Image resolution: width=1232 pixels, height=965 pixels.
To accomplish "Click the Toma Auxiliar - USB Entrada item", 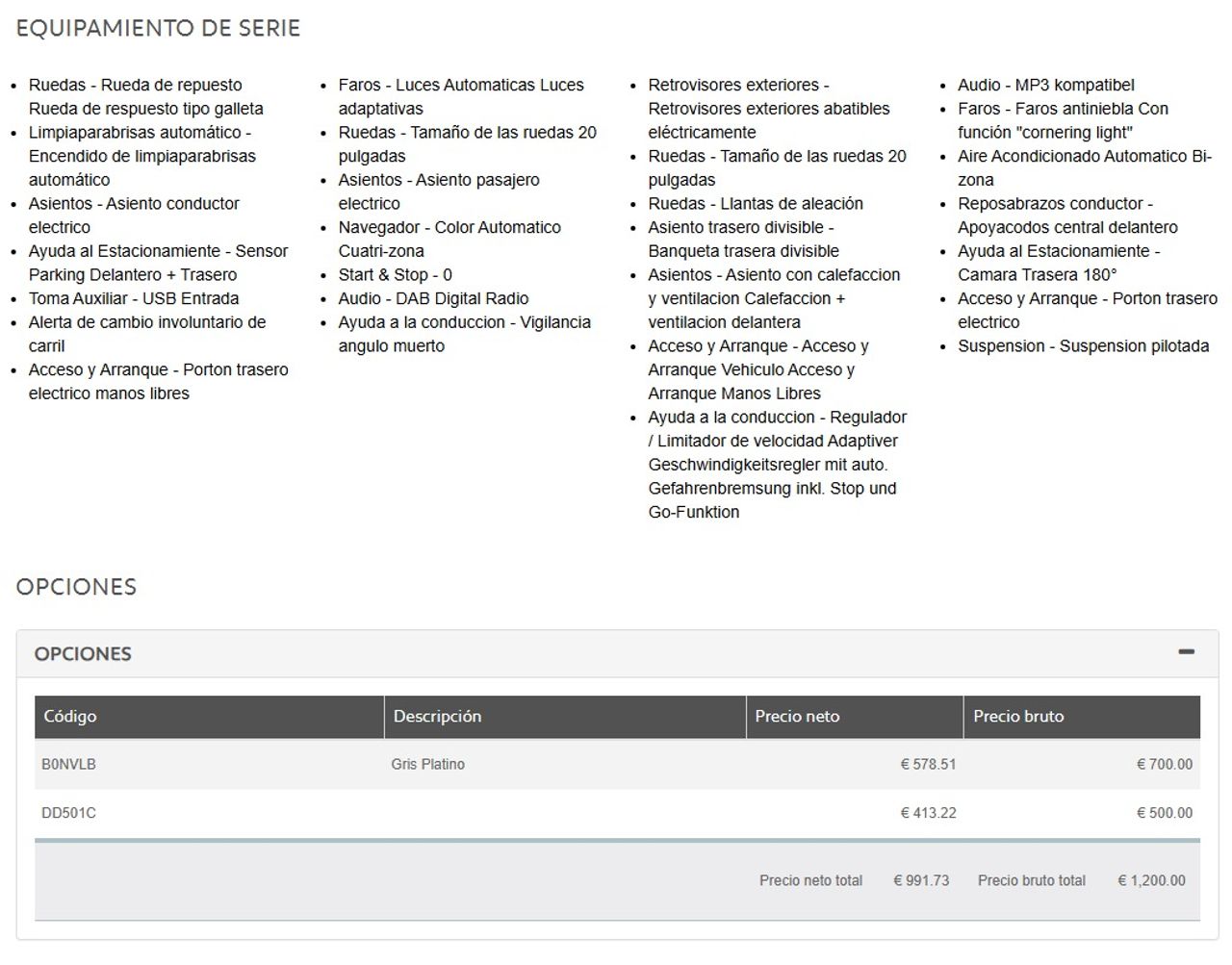I will click(134, 299).
